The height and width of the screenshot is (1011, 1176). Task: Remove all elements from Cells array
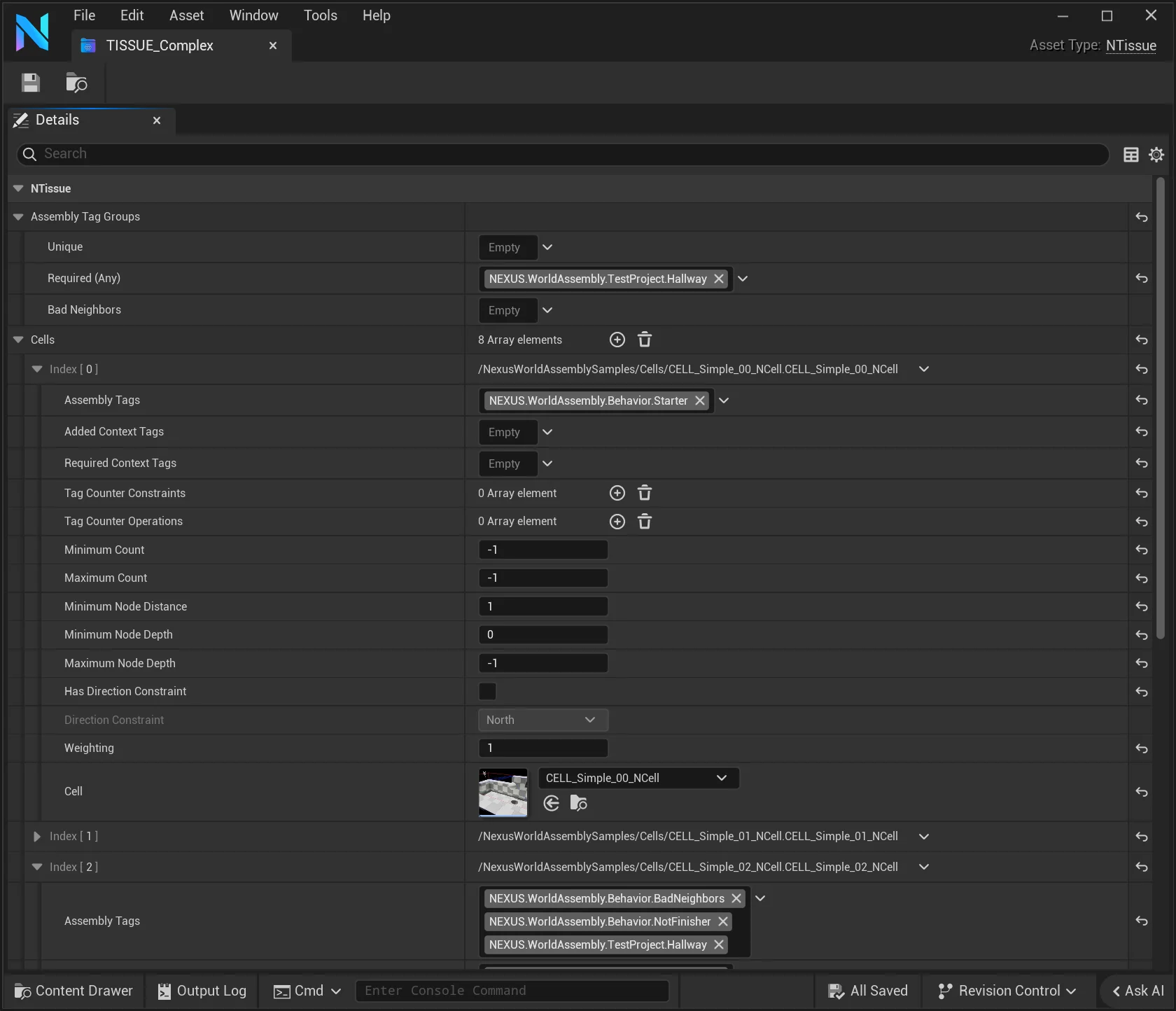645,340
